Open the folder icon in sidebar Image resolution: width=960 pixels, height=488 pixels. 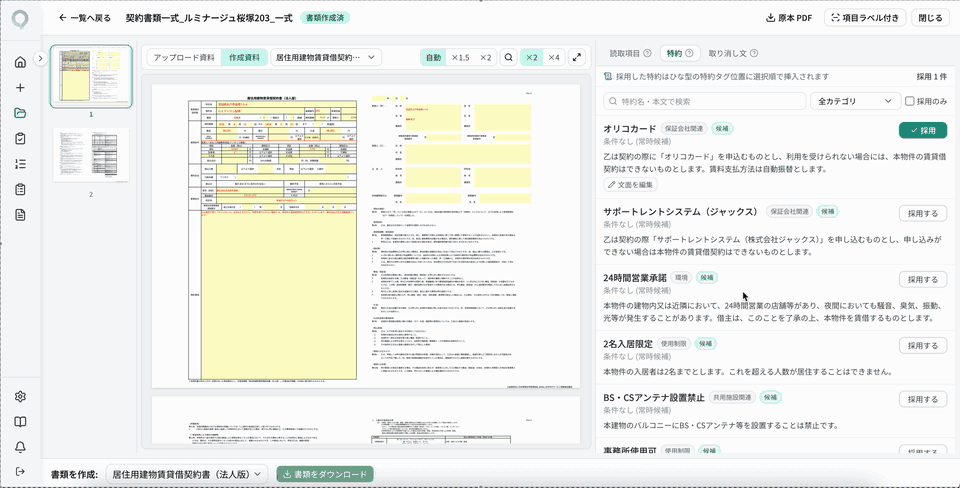click(x=20, y=113)
